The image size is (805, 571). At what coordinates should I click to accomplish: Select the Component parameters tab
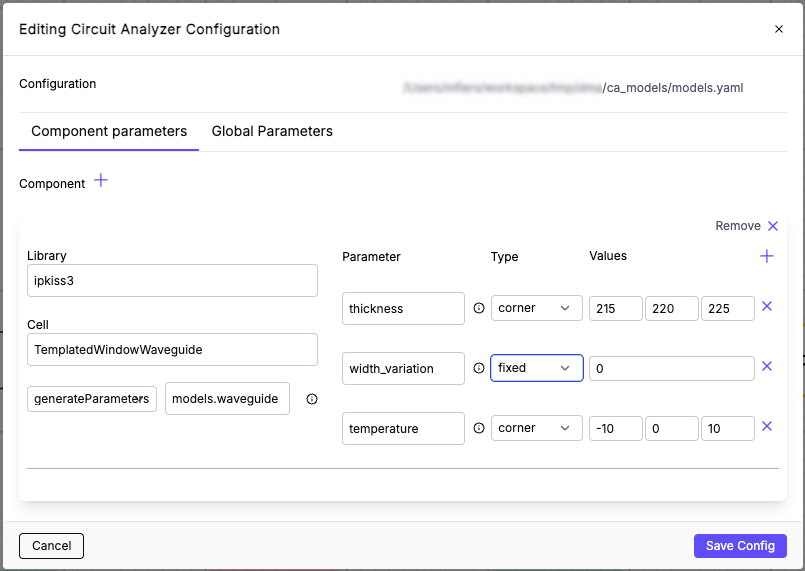[x=109, y=131]
